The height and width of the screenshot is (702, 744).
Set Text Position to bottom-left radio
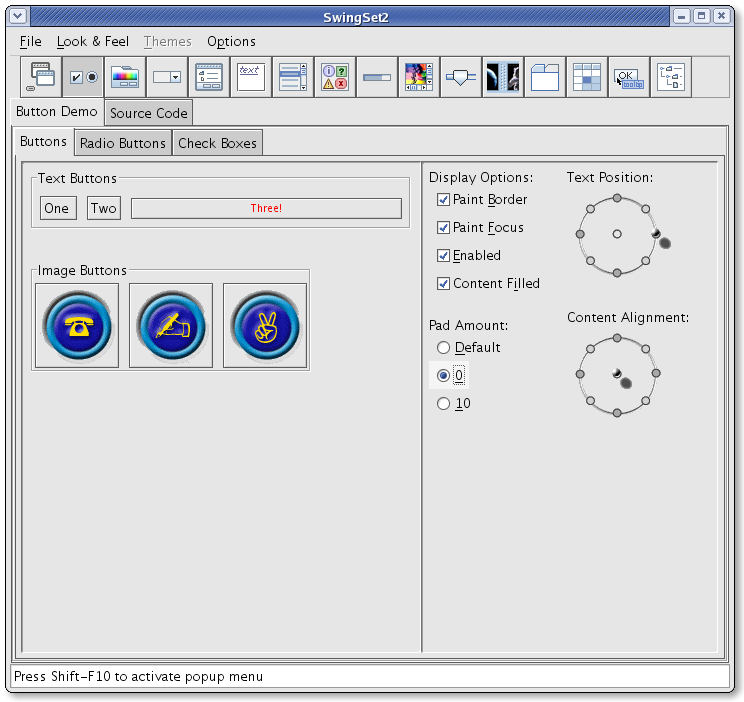click(590, 261)
